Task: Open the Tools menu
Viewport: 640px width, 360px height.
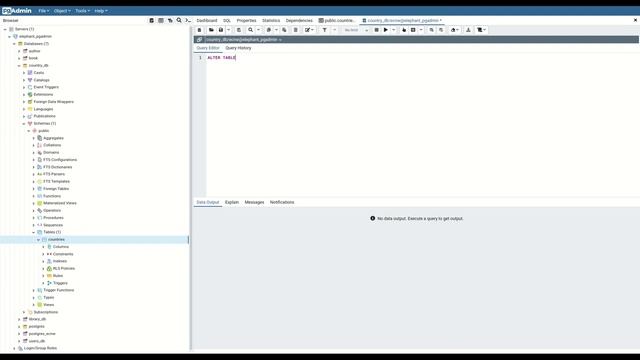Action: (x=82, y=11)
